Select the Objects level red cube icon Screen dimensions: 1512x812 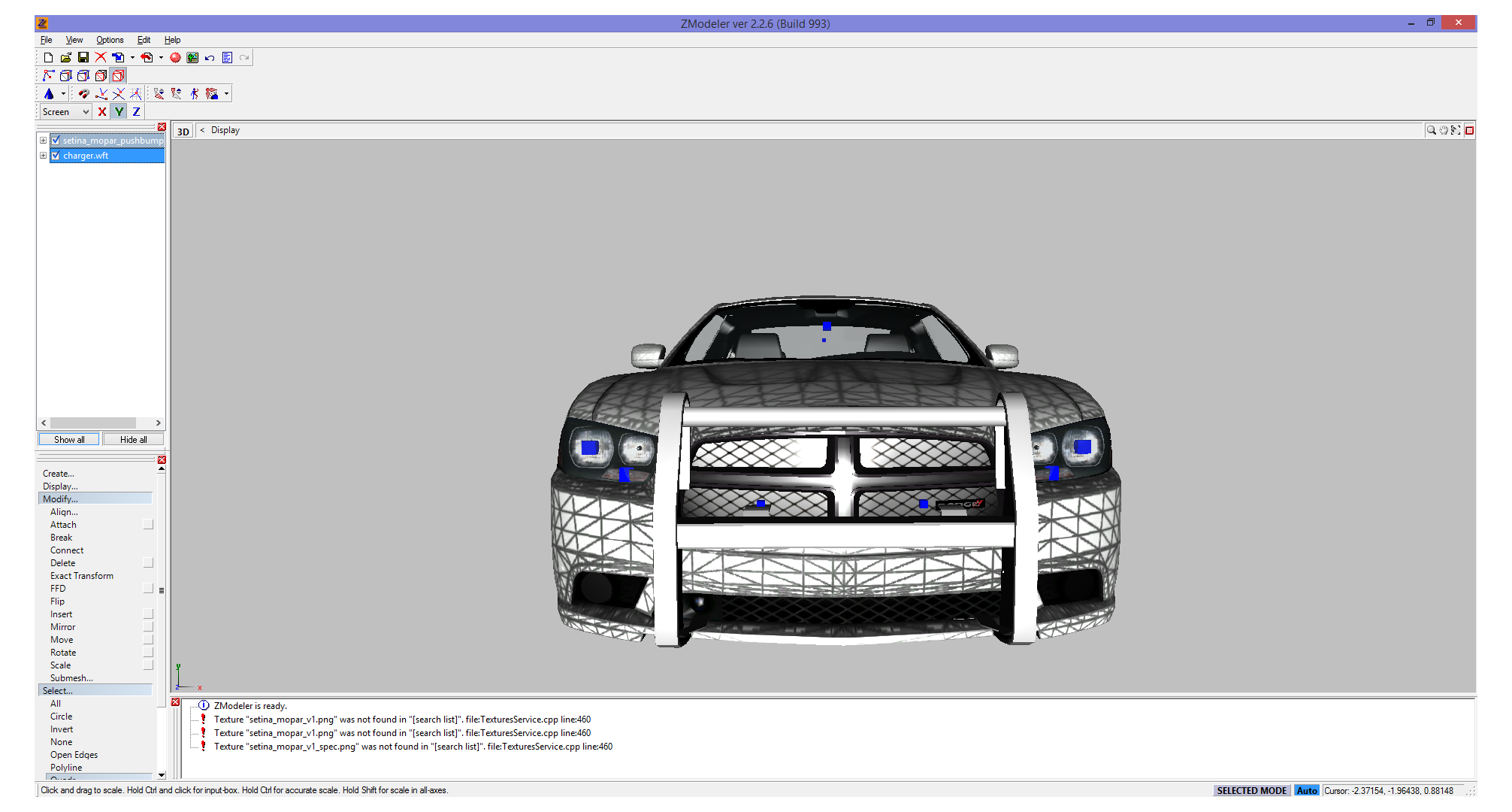[118, 76]
